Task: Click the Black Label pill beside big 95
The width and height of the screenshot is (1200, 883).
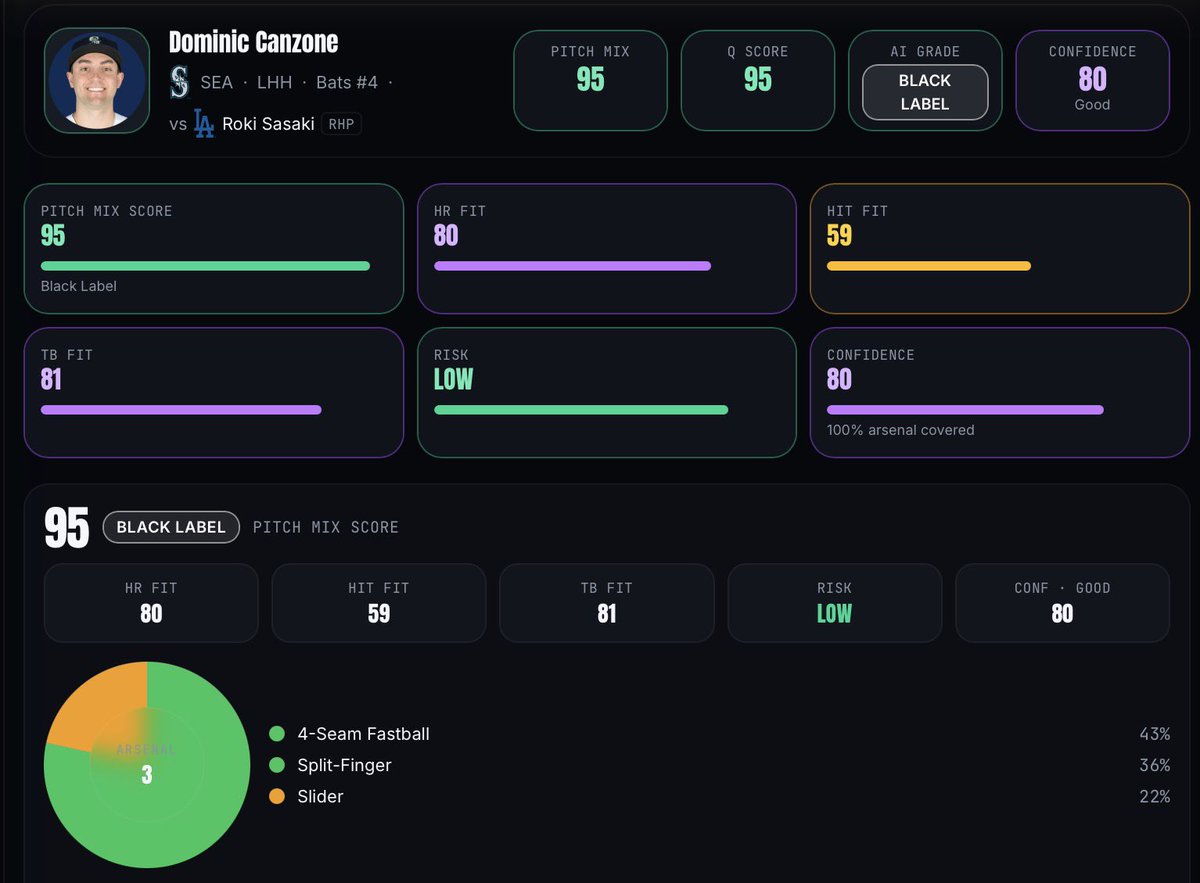Action: click(x=171, y=527)
